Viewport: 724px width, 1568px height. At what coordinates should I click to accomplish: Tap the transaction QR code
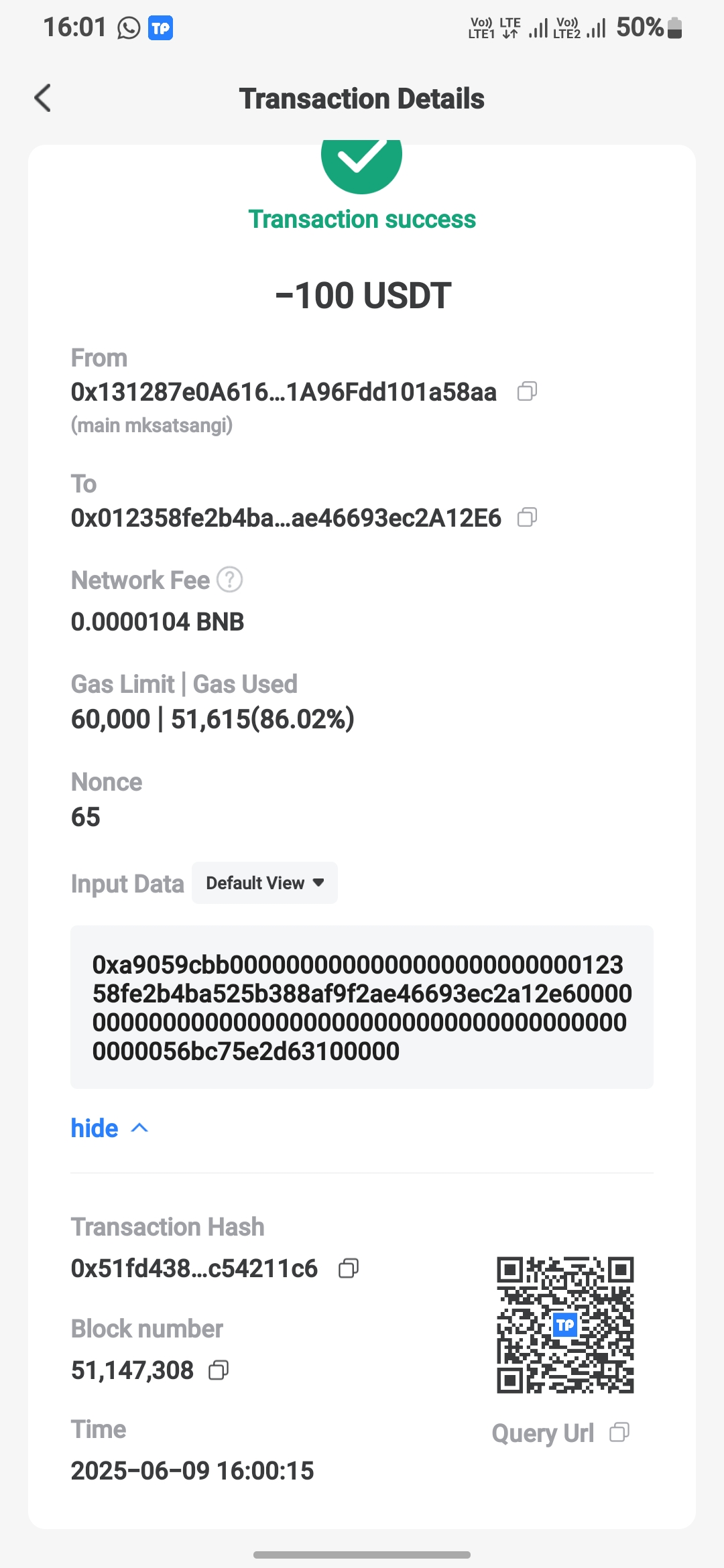tap(565, 1325)
